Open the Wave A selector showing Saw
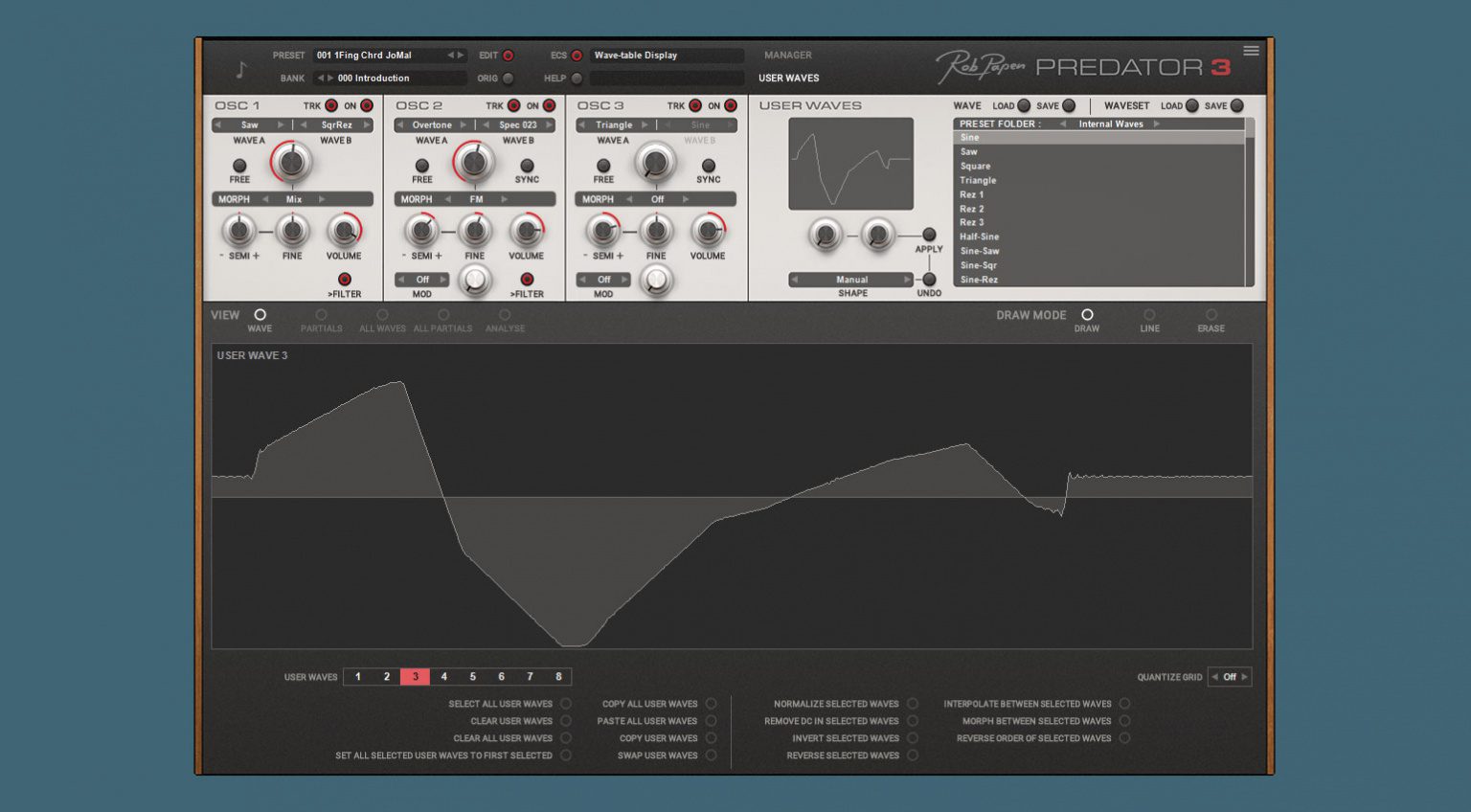This screenshot has width=1471, height=812. click(251, 124)
